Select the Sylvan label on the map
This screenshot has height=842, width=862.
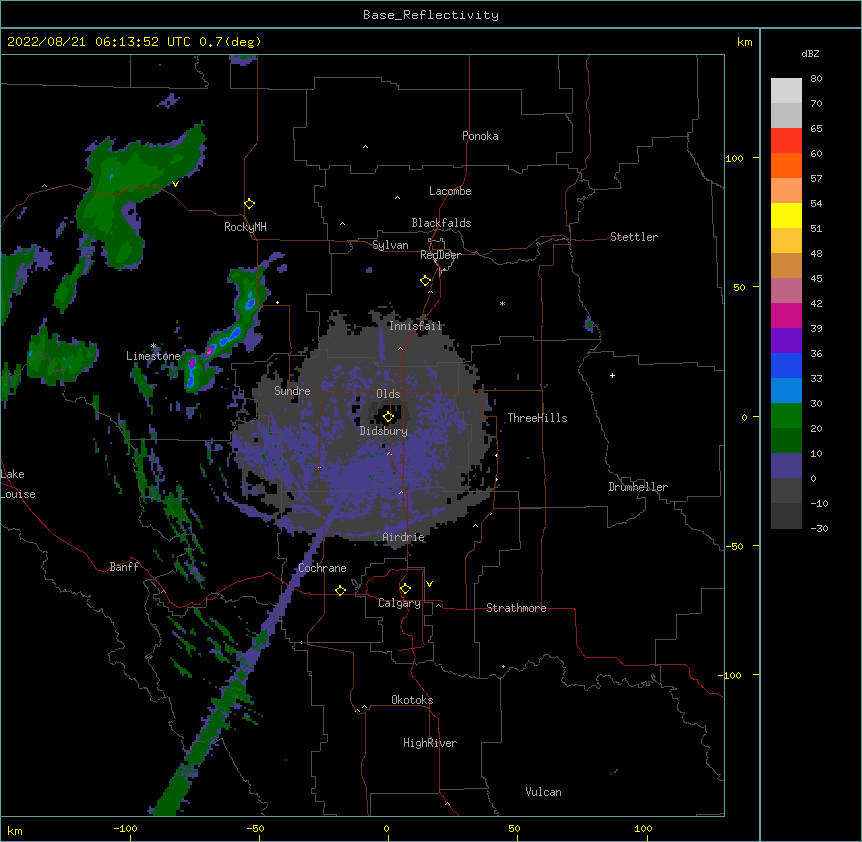(x=390, y=245)
